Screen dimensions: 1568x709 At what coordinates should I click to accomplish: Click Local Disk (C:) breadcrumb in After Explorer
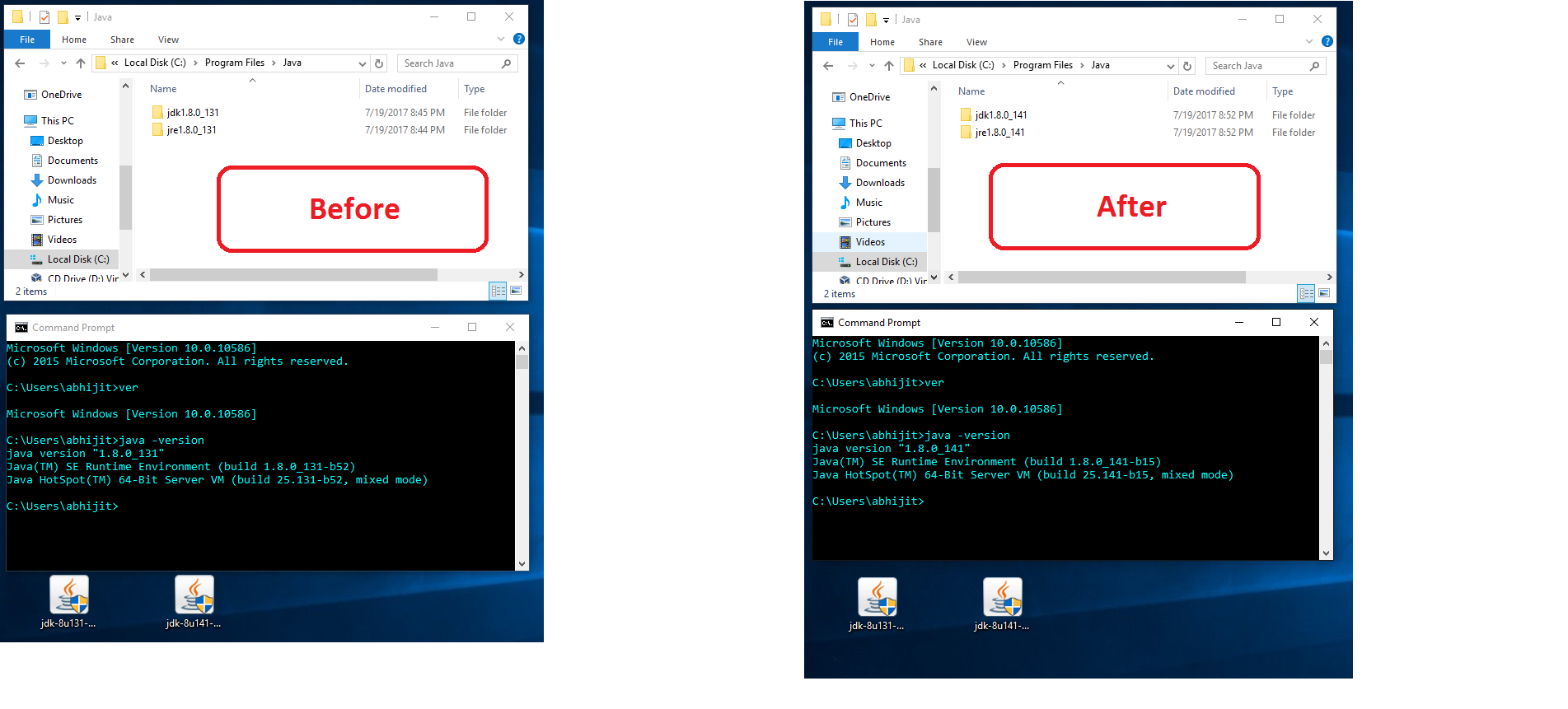point(963,65)
